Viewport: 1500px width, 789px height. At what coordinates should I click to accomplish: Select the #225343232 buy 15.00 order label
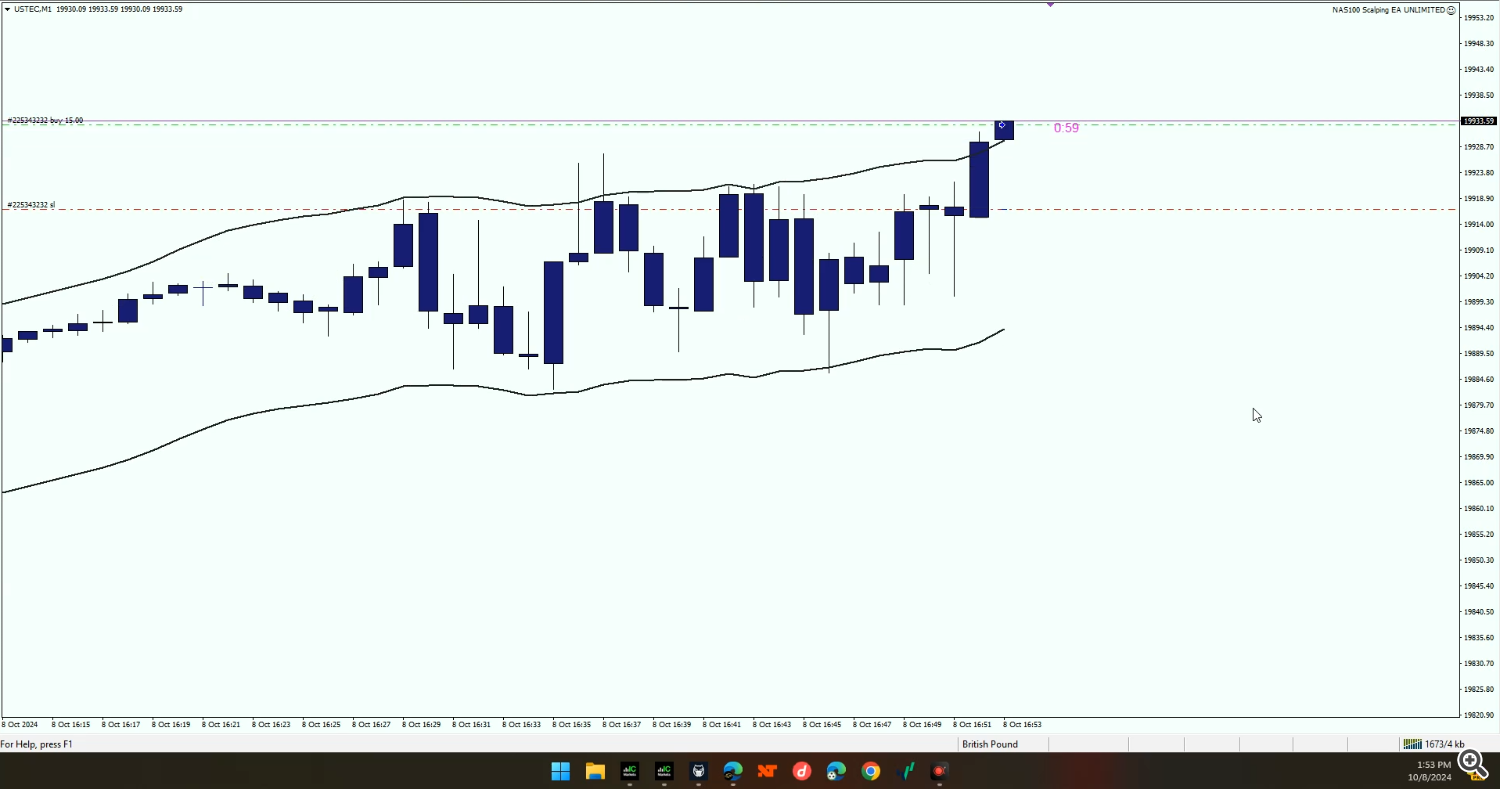[45, 120]
